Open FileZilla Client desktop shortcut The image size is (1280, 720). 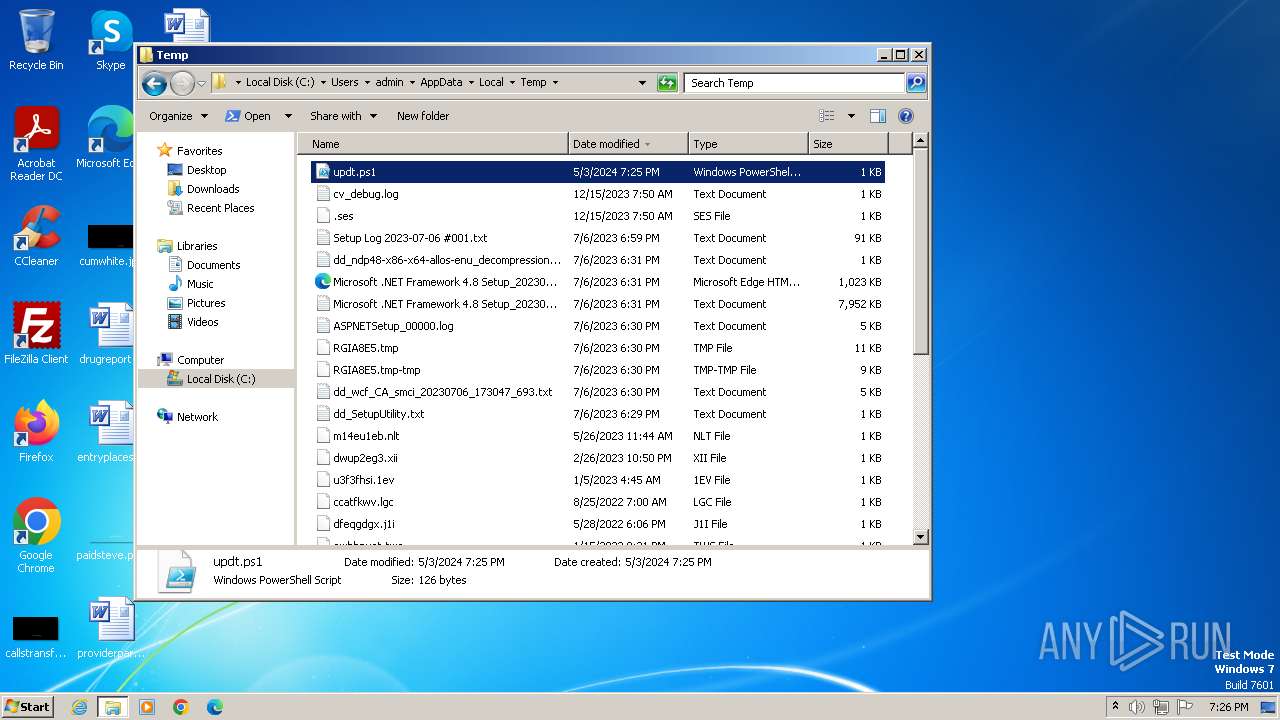tap(36, 333)
